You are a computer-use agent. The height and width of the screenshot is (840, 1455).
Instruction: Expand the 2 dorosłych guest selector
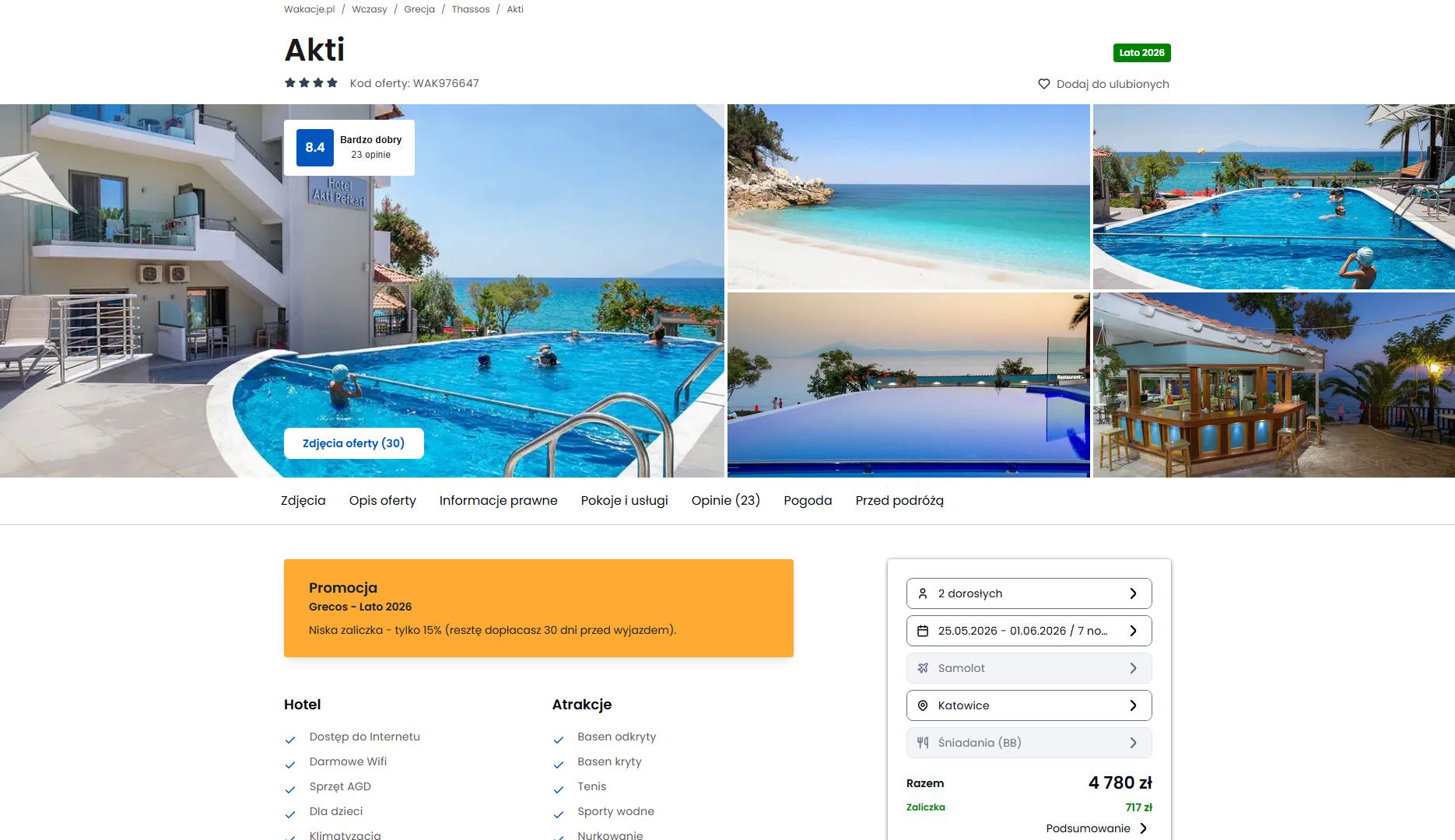click(x=1029, y=593)
